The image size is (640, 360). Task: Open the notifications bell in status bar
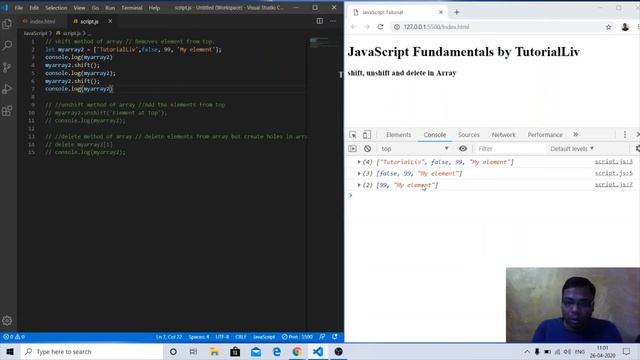coord(335,337)
